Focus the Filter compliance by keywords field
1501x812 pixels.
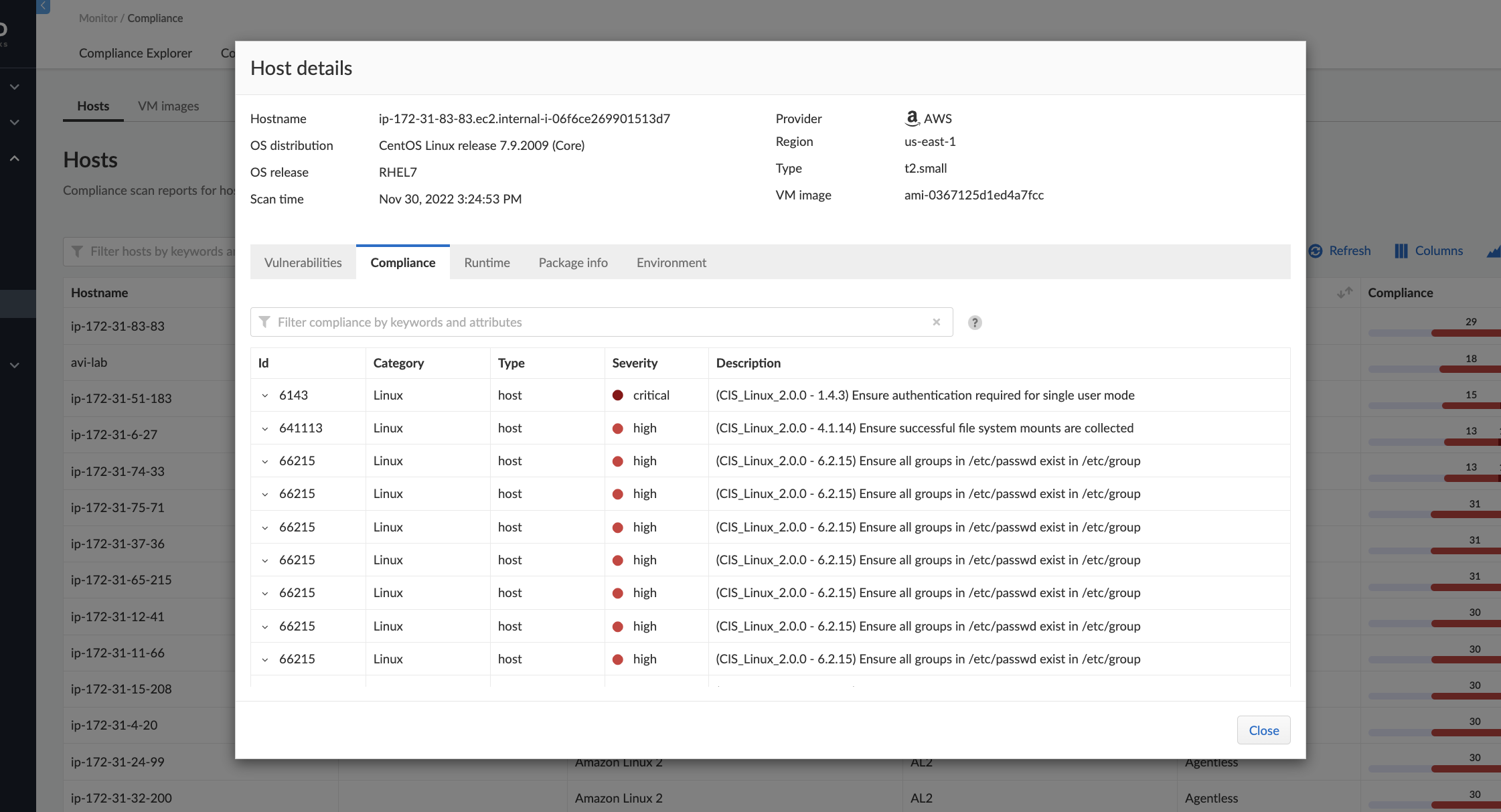[x=601, y=322]
